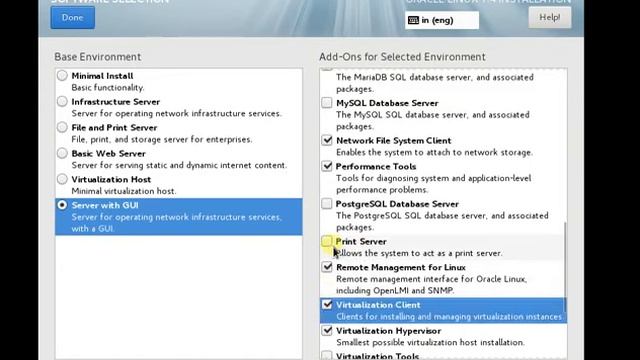Click 'Allows the system to act as a print server.'
The width and height of the screenshot is (640, 360).
(x=419, y=253)
